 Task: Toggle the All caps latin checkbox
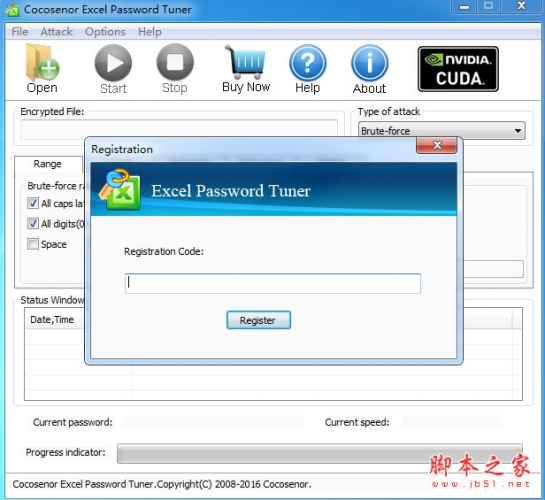coord(33,203)
